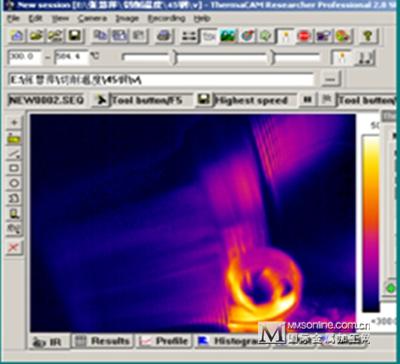Viewport: 400px width, 364px height.
Task: Click the printer icon in toolbar
Action: pos(163,36)
